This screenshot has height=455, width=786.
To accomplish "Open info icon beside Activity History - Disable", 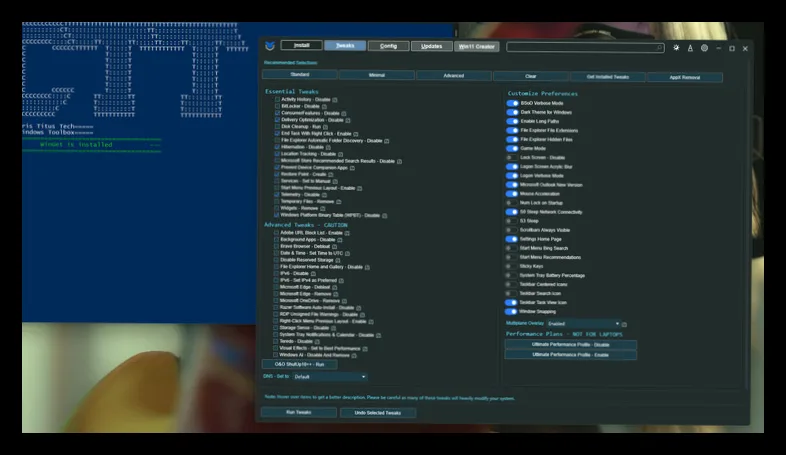I will pos(335,100).
